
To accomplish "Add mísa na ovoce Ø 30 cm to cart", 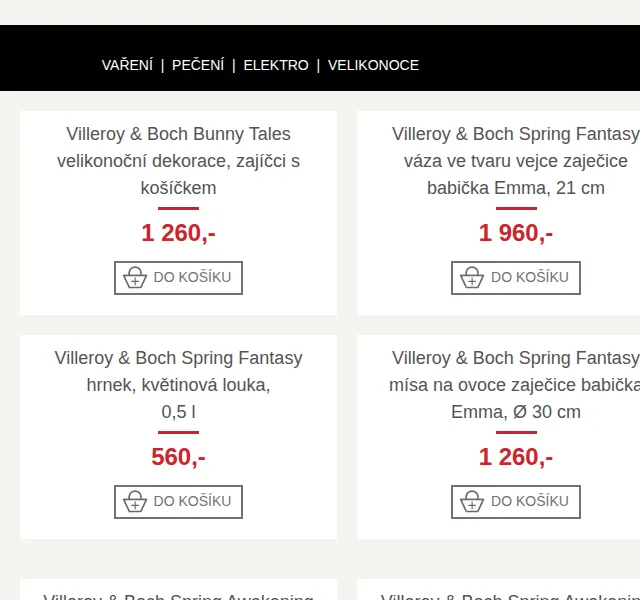I will 516,502.
